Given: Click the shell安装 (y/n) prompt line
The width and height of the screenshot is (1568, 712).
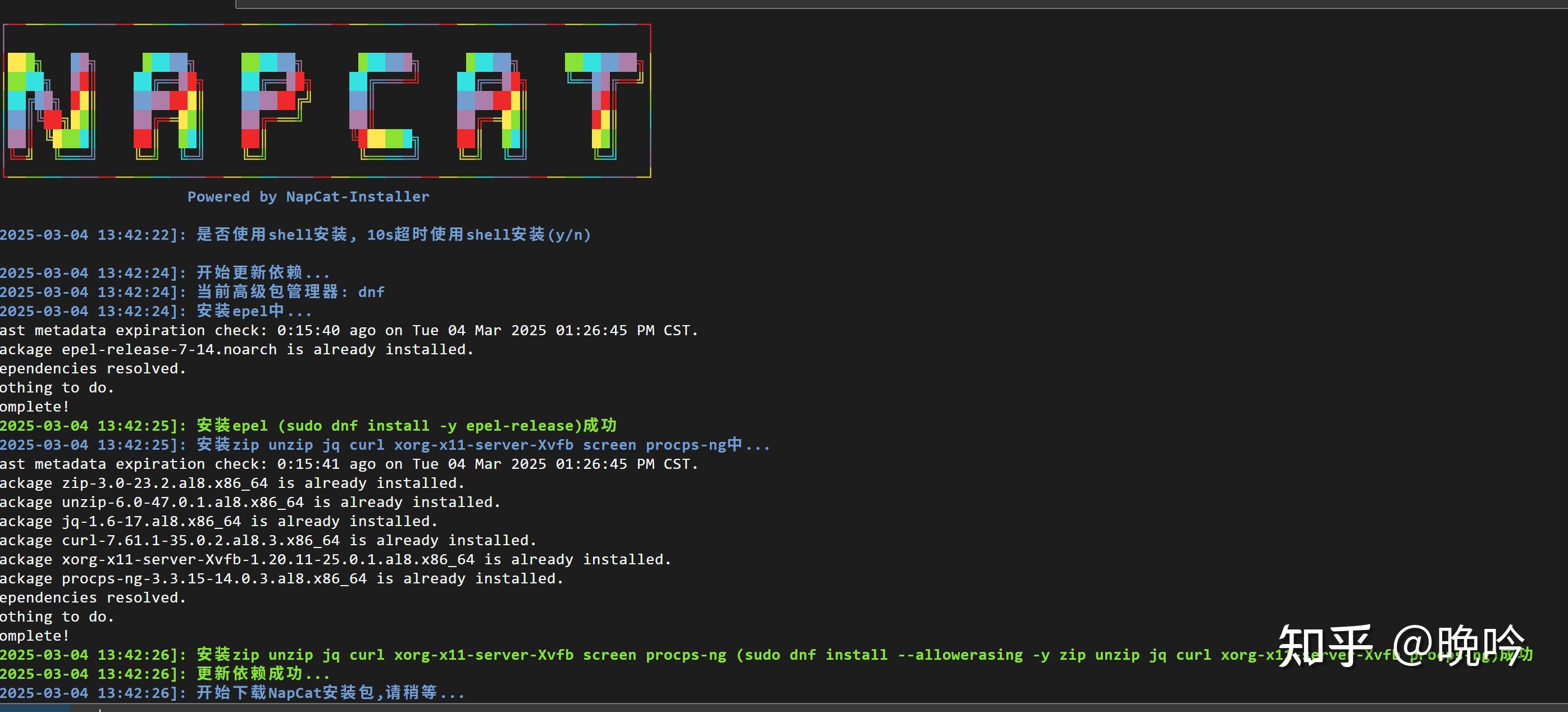Looking at the screenshot, I should 393,235.
